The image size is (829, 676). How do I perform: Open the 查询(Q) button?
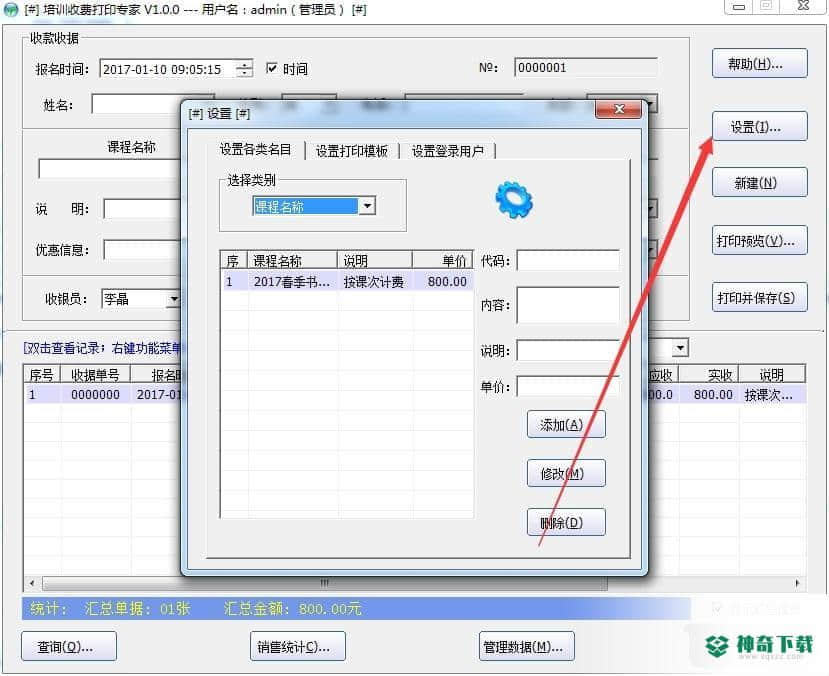[69, 646]
